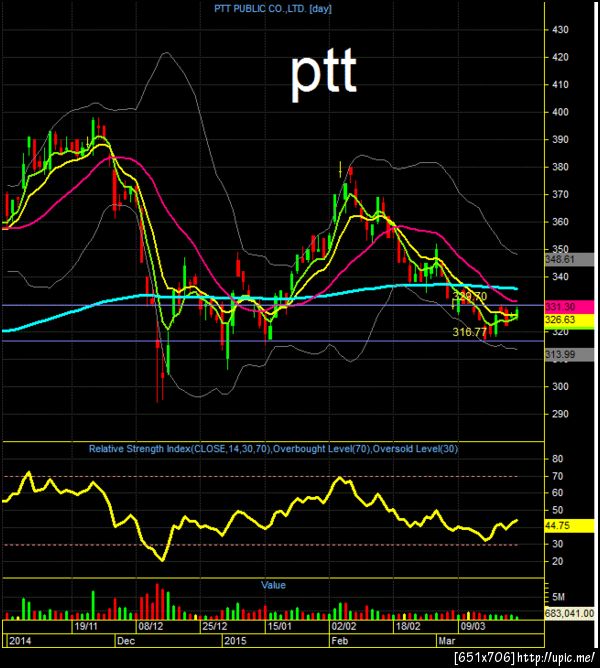Viewport: 600px width, 668px height.
Task: Click the 360 price axis label
Action: [560, 222]
